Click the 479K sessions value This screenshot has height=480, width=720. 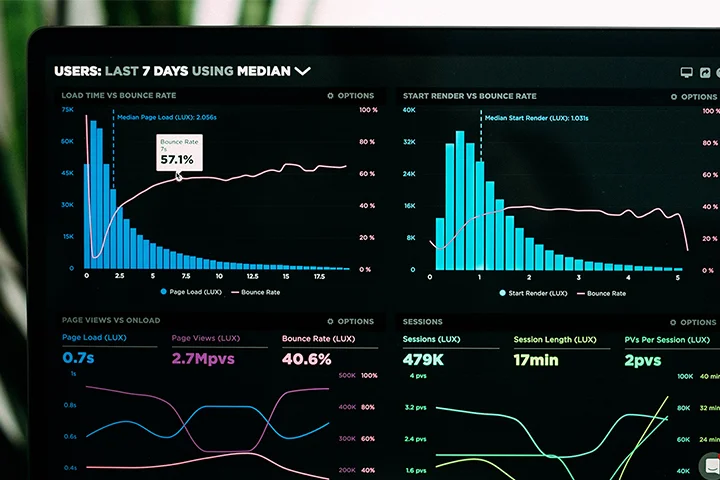click(x=423, y=360)
